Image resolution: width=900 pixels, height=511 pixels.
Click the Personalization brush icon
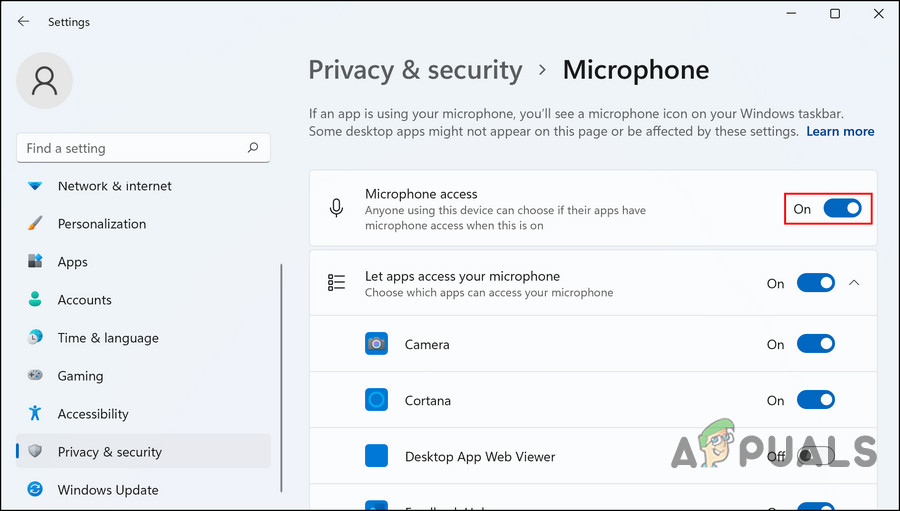tap(36, 224)
